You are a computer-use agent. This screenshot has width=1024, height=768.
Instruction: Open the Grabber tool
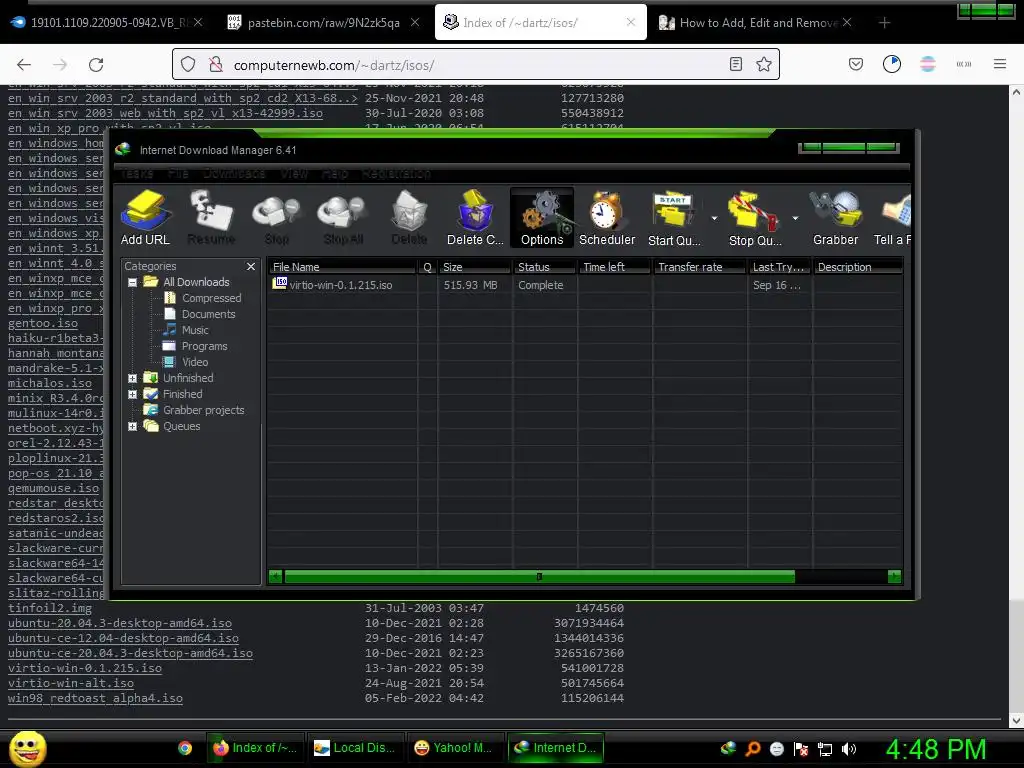[x=835, y=217]
